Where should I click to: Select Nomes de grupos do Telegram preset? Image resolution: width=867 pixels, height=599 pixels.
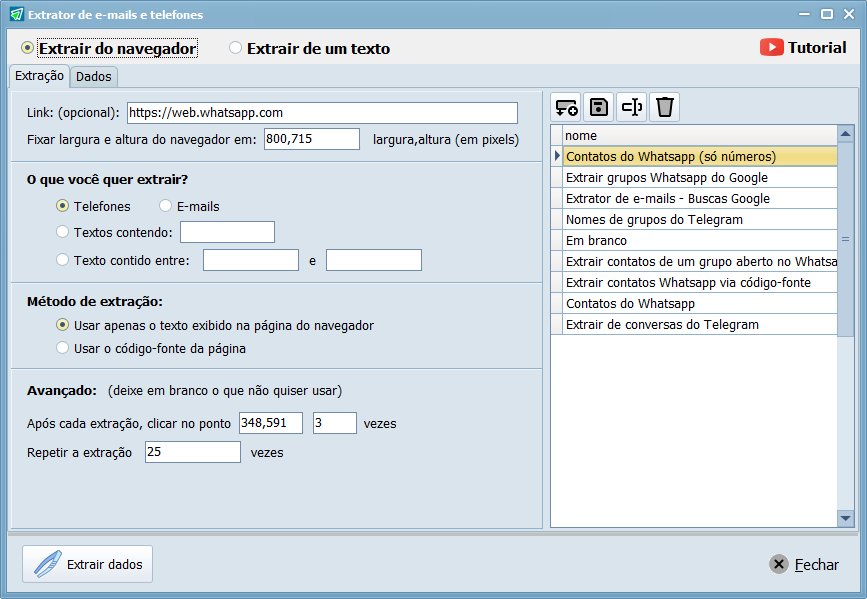pyautogui.click(x=699, y=220)
